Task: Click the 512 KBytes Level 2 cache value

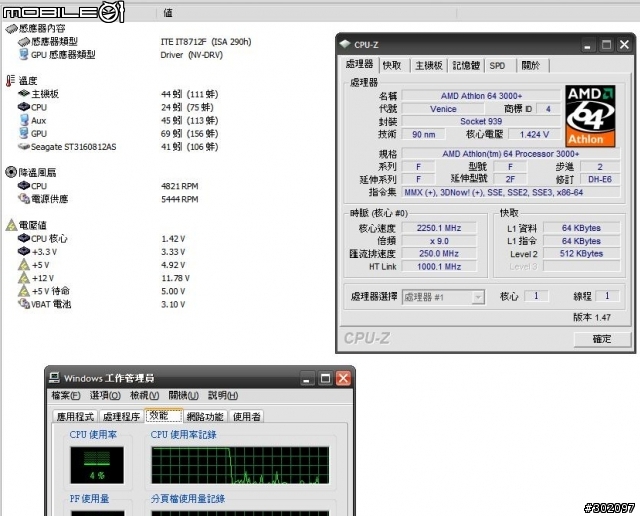Action: (x=581, y=254)
